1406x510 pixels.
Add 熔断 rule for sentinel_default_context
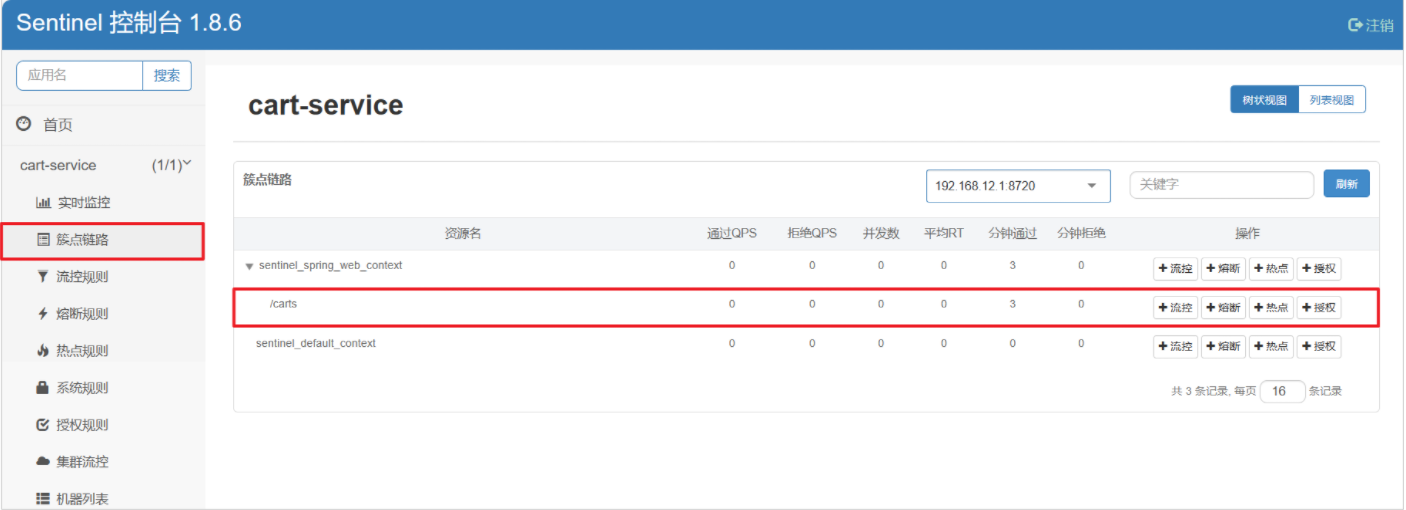tap(1223, 347)
